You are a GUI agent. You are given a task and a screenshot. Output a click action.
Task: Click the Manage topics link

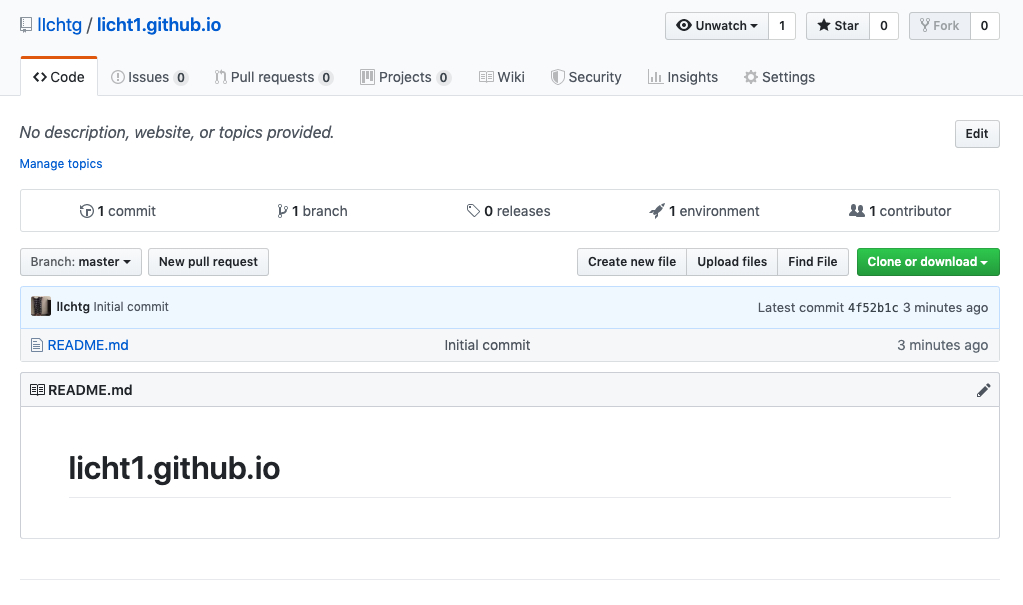(61, 164)
